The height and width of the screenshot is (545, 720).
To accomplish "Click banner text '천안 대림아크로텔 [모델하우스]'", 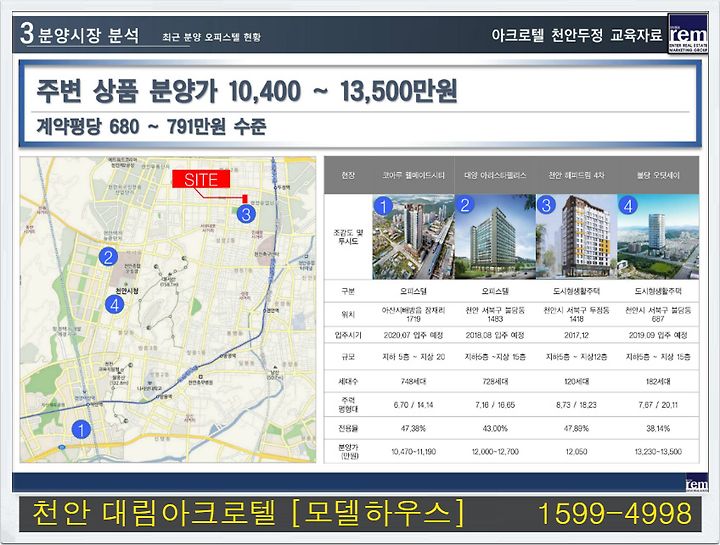I will pyautogui.click(x=248, y=513).
